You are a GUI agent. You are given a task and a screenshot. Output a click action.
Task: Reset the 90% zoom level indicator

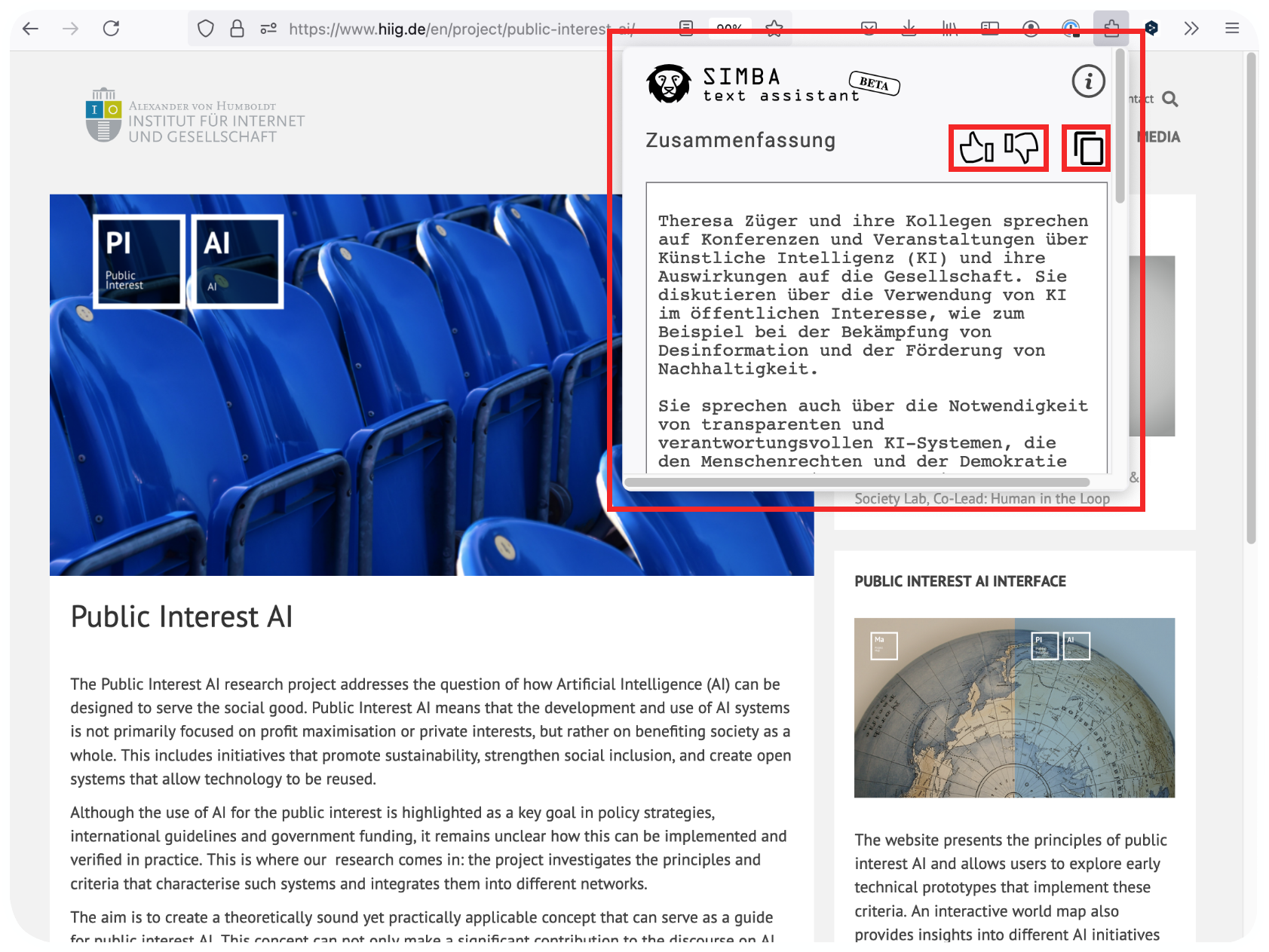point(729,28)
